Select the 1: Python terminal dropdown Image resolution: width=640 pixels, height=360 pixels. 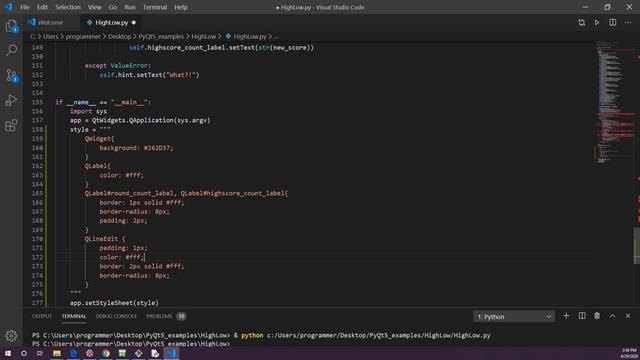pyautogui.click(x=514, y=316)
